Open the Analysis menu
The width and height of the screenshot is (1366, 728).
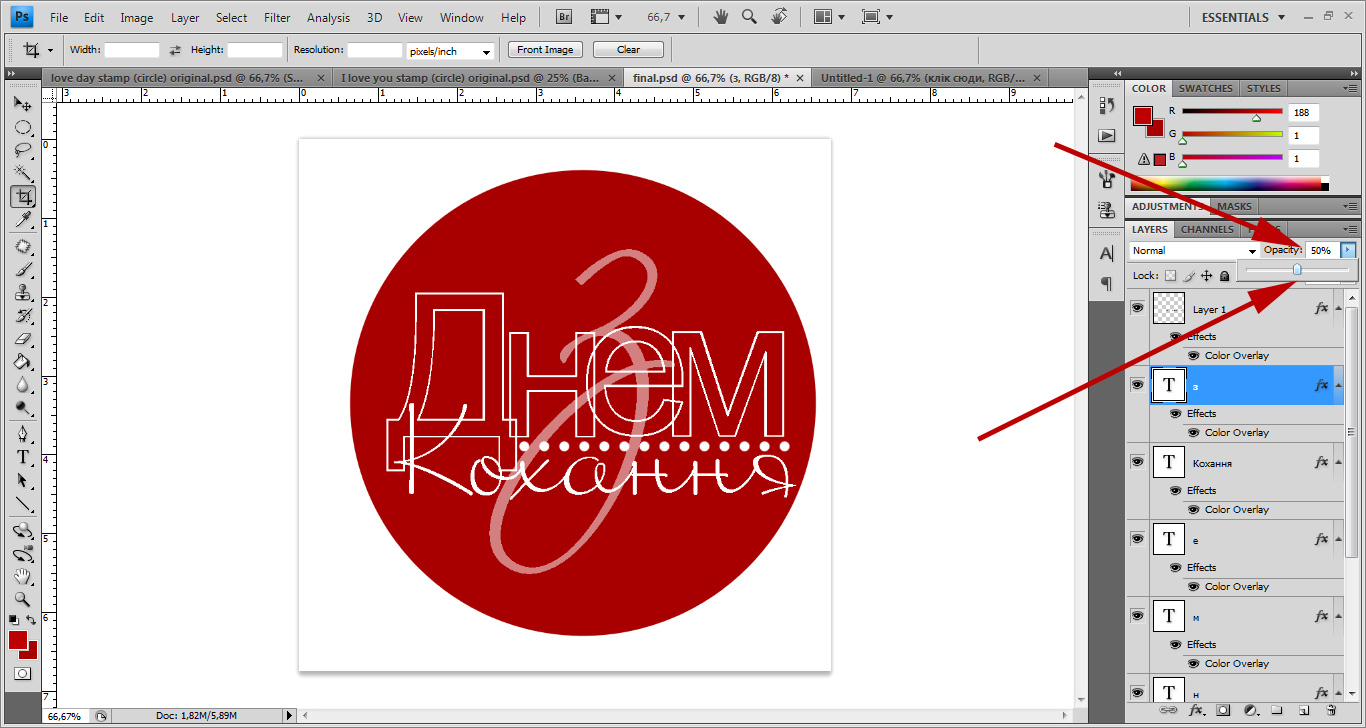point(329,17)
